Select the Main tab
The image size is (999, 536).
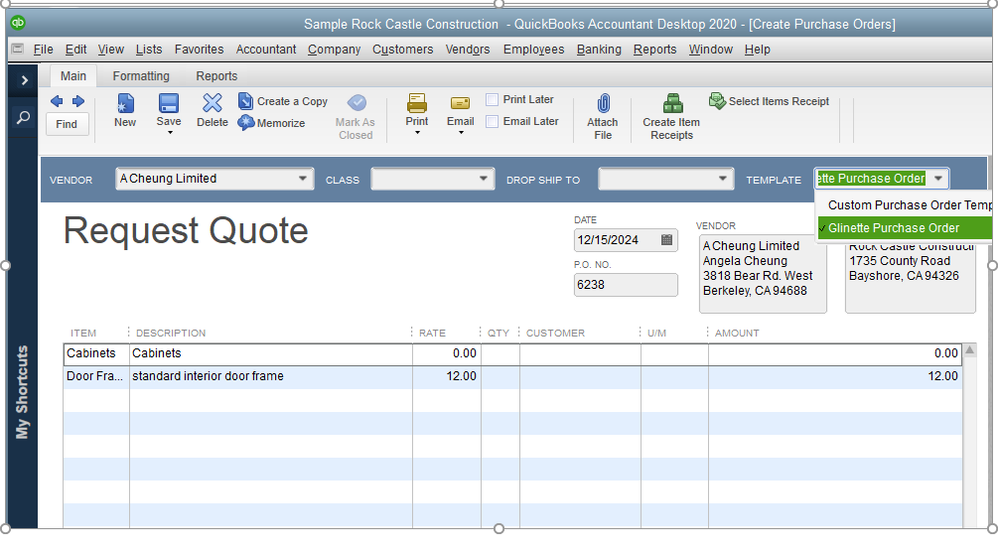(x=73, y=76)
